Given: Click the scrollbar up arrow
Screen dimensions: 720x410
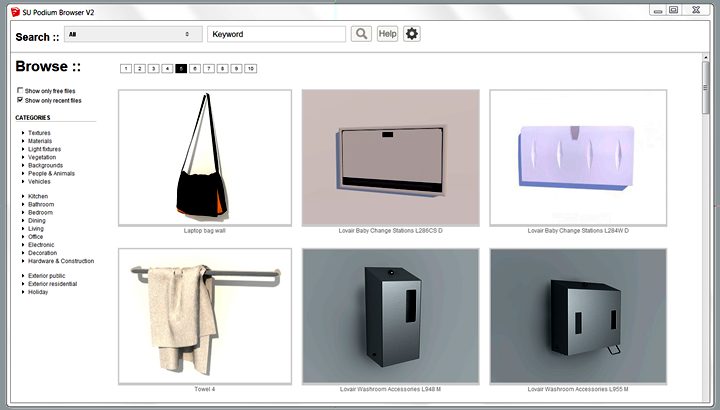Looking at the screenshot, I should (706, 57).
